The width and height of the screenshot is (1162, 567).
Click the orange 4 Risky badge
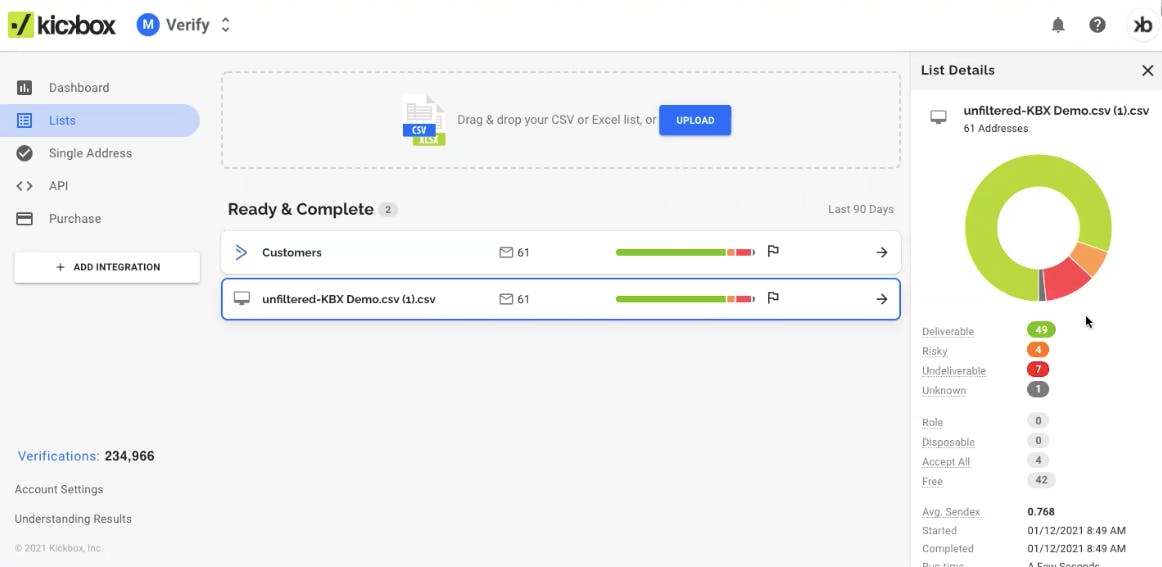coord(1038,349)
